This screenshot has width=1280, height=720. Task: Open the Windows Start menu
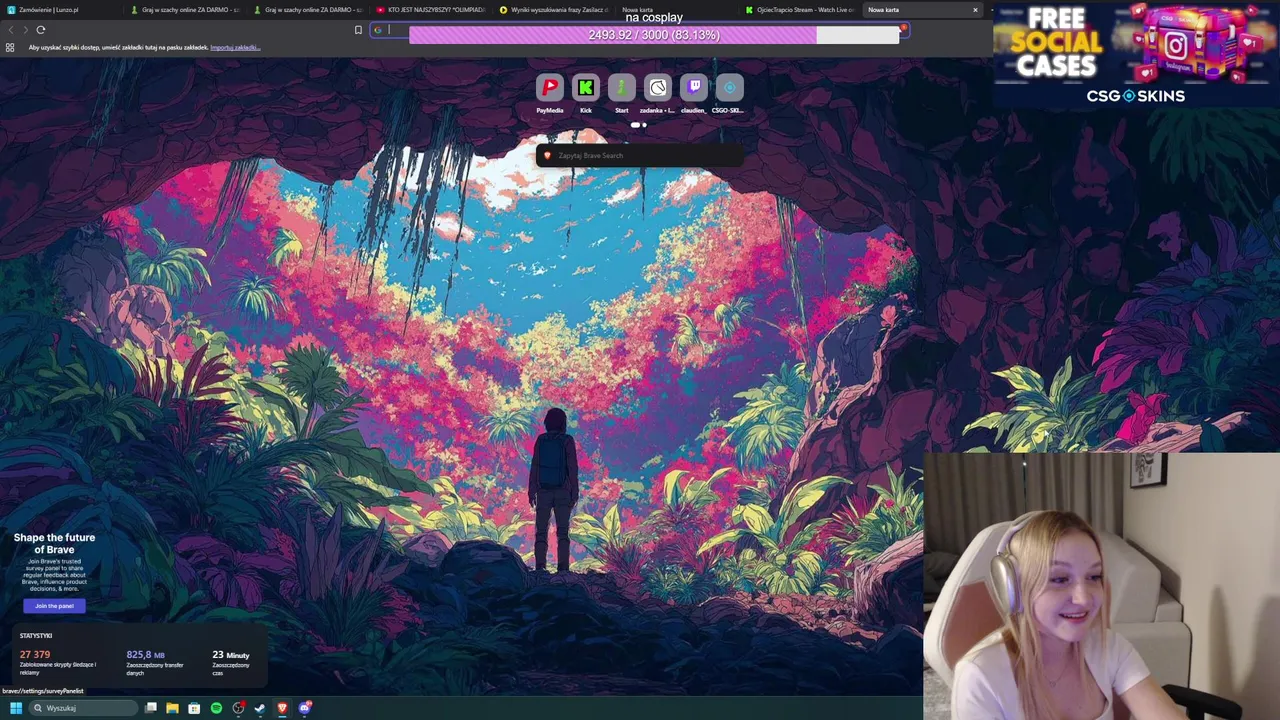[15, 708]
